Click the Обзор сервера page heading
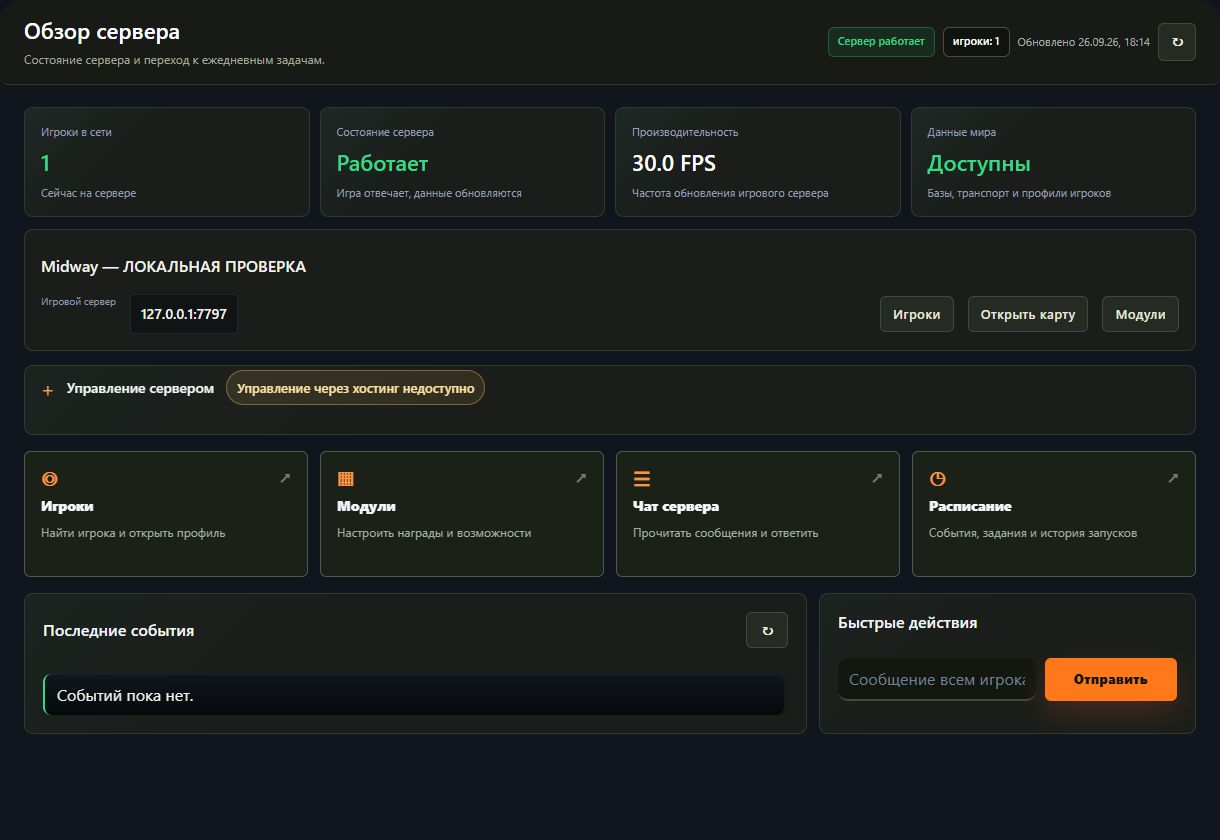 point(102,32)
